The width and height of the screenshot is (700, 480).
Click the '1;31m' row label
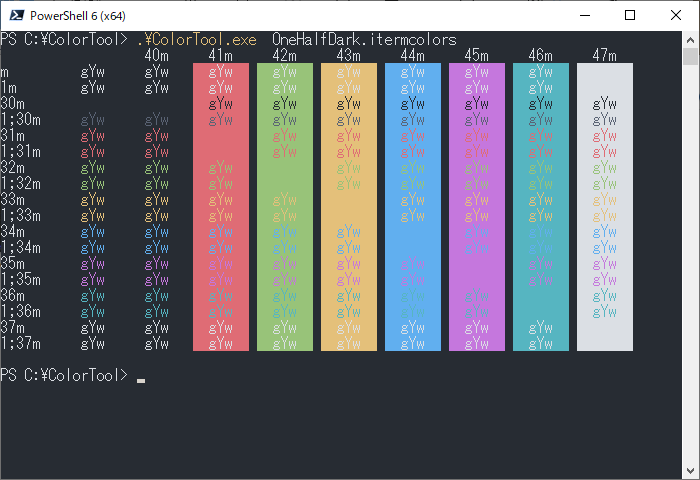coord(21,152)
